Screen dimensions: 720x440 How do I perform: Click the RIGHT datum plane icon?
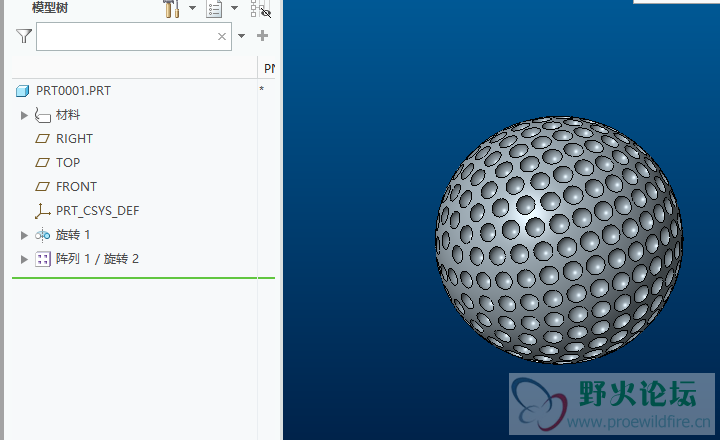(42, 139)
